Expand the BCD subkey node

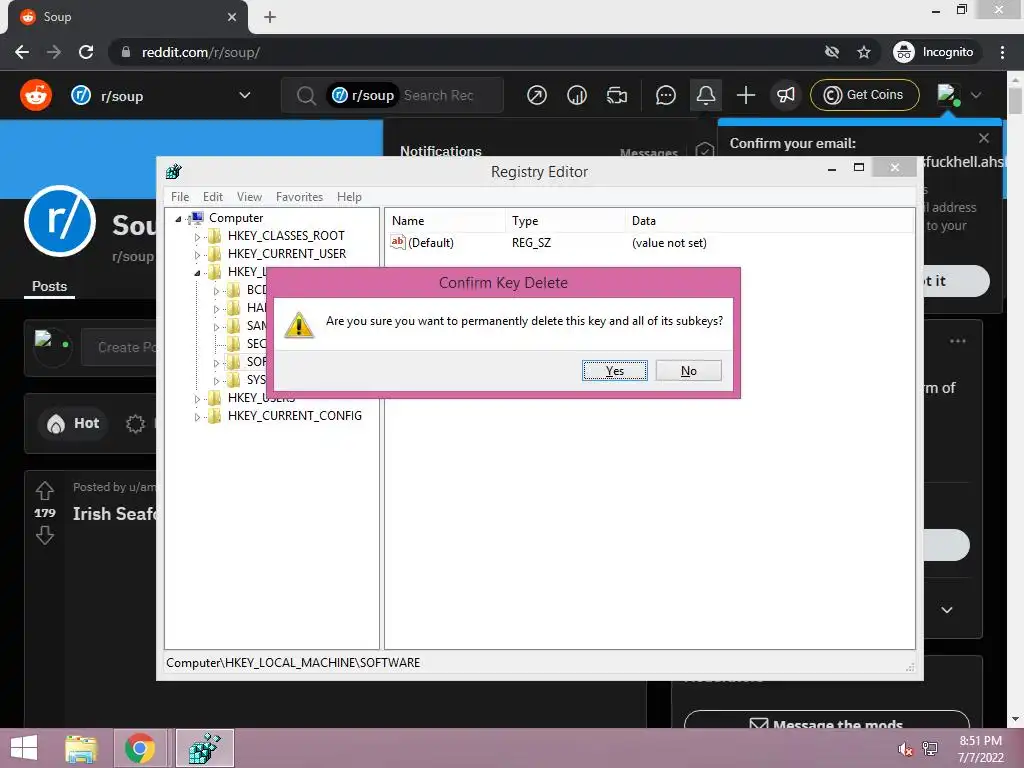coord(216,291)
